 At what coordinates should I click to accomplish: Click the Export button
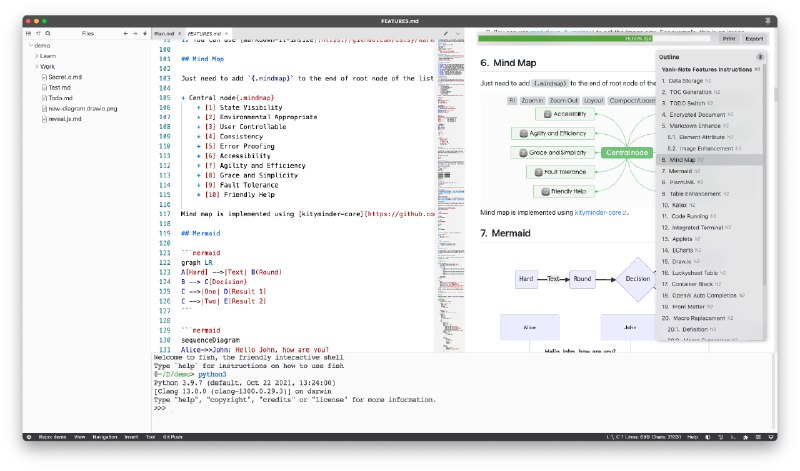pyautogui.click(x=754, y=38)
